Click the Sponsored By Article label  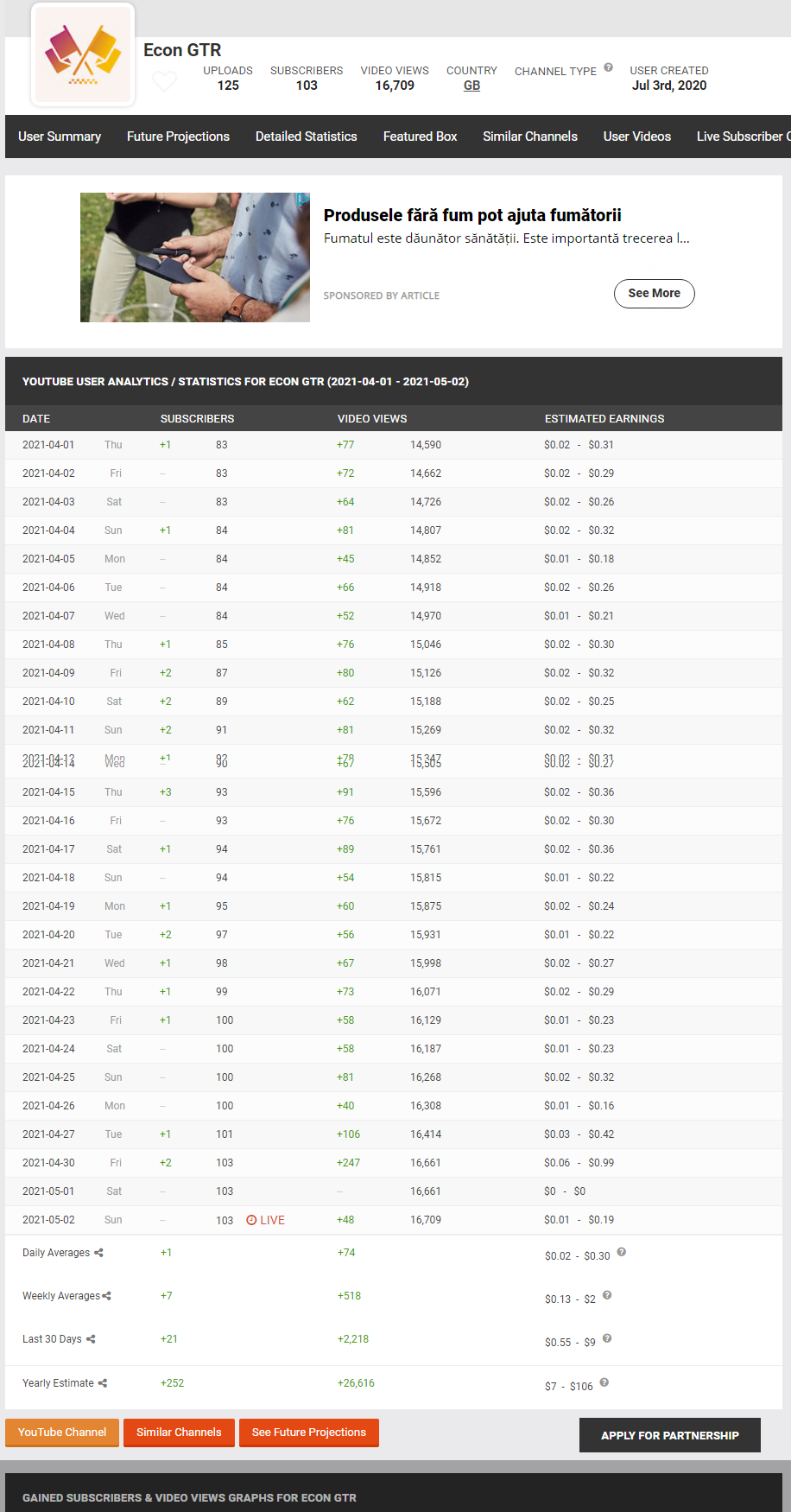382,295
